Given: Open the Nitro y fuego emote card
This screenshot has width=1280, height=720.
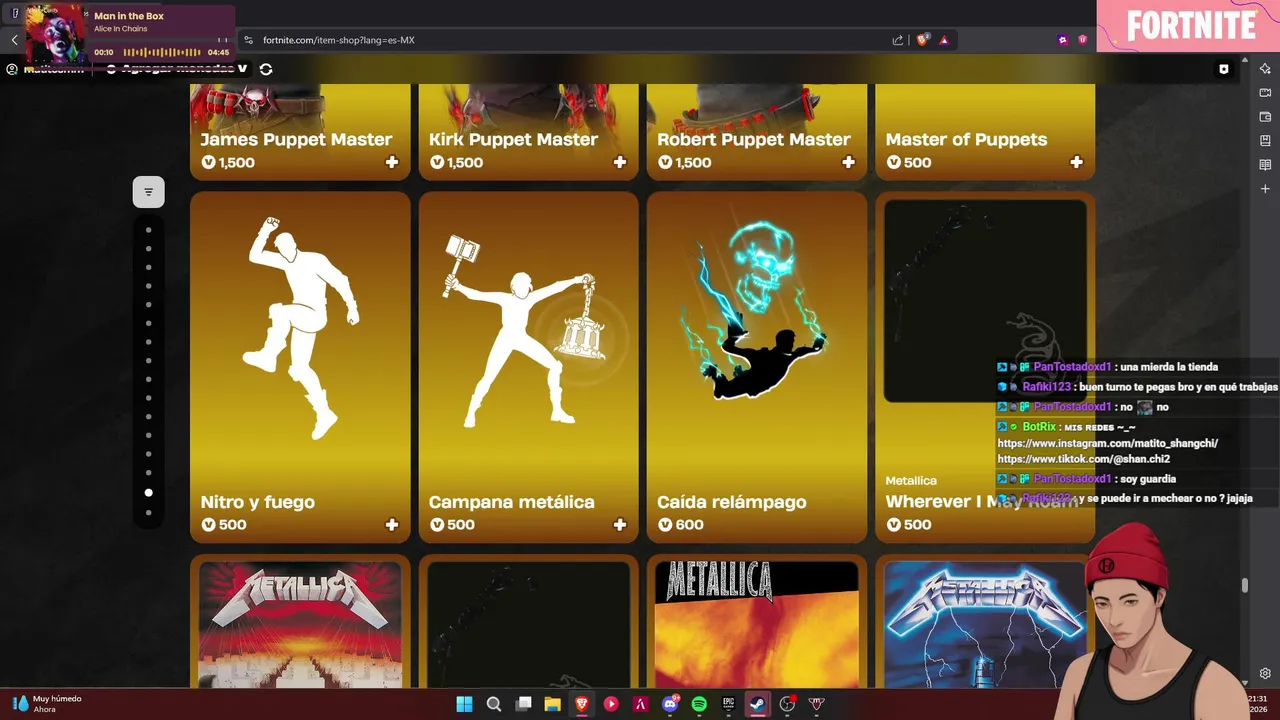Looking at the screenshot, I should [300, 367].
